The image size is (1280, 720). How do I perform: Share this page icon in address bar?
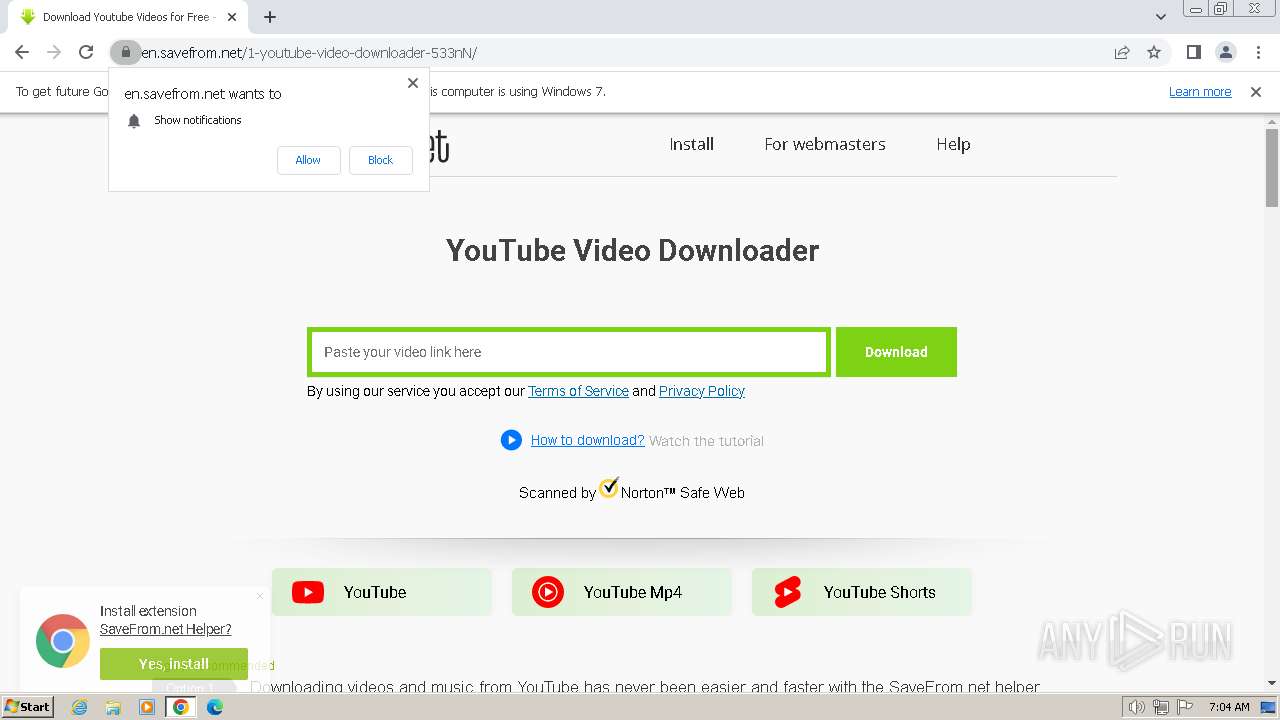pos(1122,52)
